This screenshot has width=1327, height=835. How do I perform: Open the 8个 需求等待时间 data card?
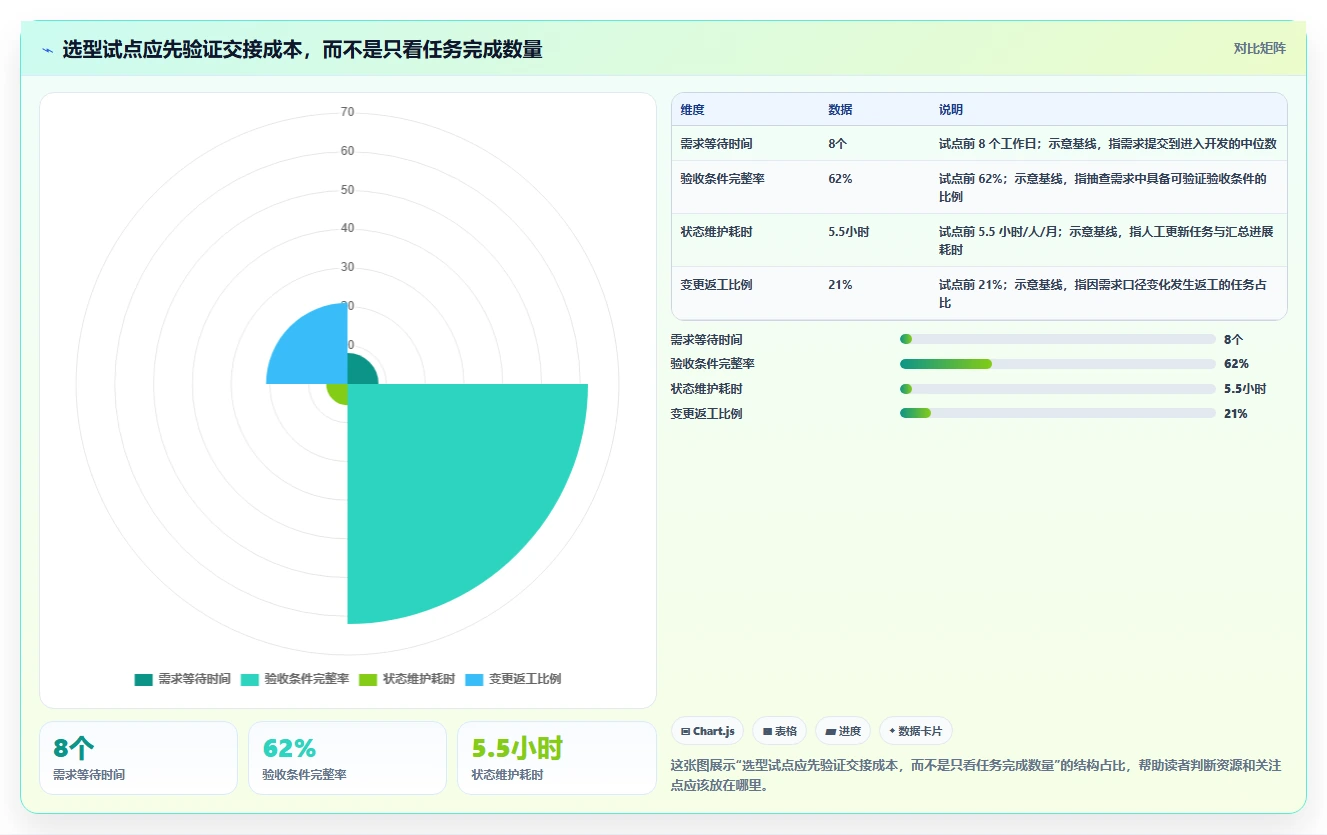point(138,758)
